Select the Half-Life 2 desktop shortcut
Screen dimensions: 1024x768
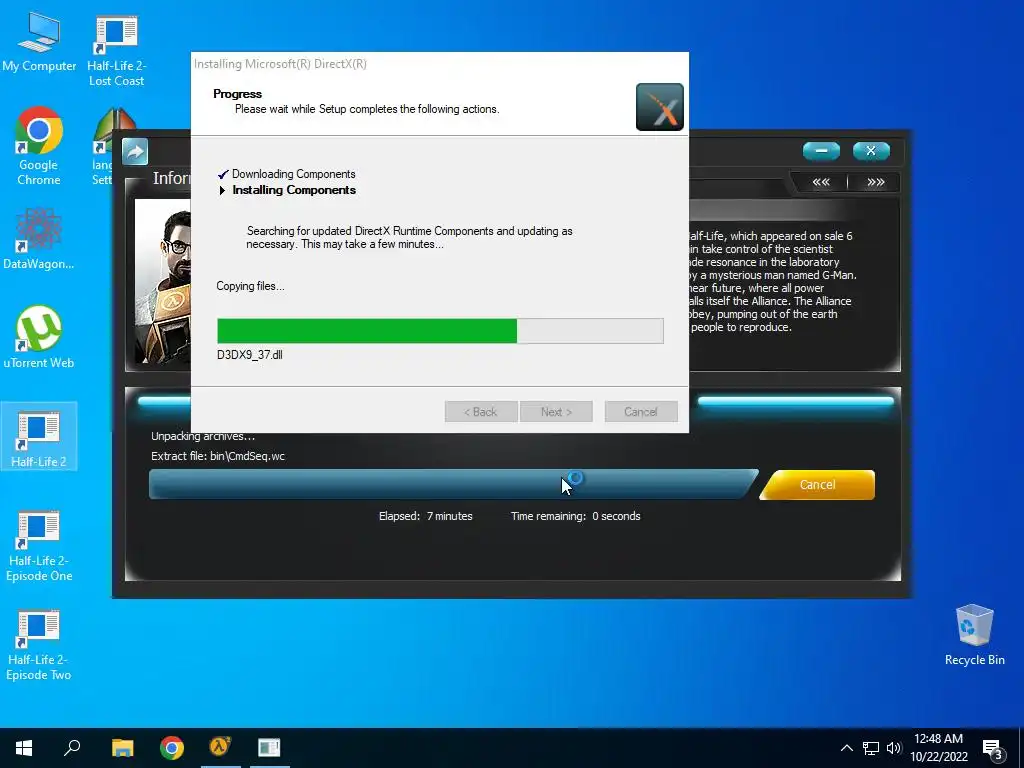39,436
